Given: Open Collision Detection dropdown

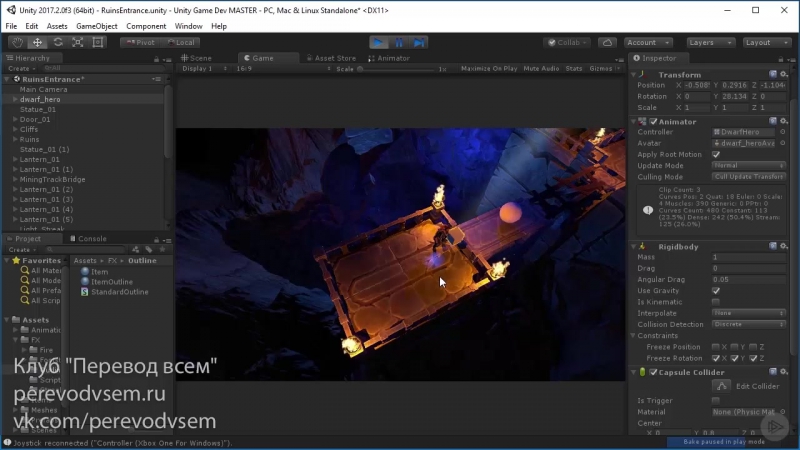Looking at the screenshot, I should (748, 324).
